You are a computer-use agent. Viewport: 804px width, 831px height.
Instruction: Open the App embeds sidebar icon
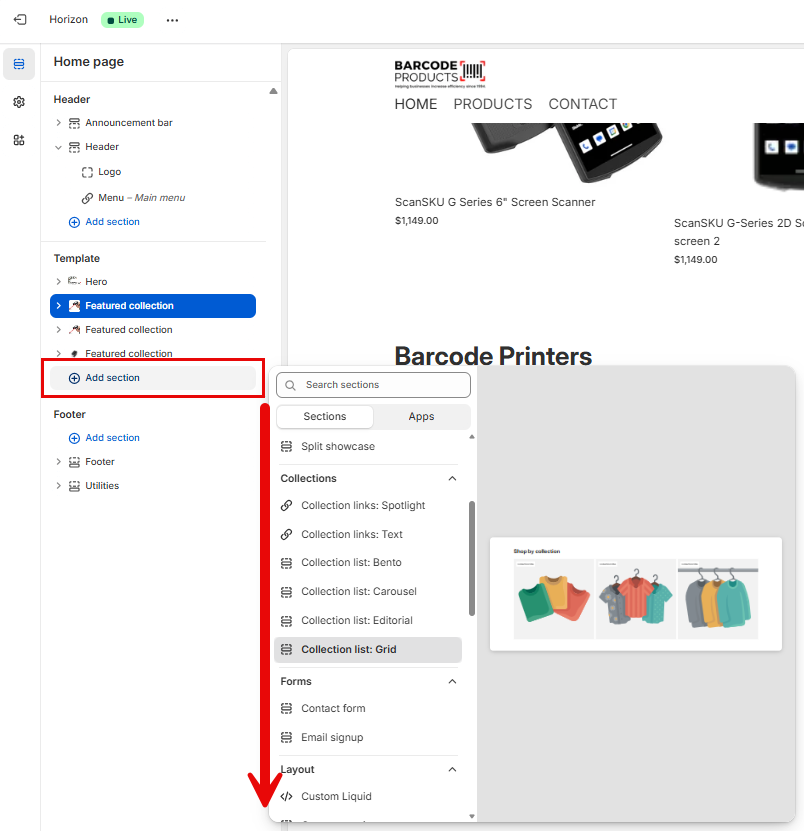coord(19,140)
